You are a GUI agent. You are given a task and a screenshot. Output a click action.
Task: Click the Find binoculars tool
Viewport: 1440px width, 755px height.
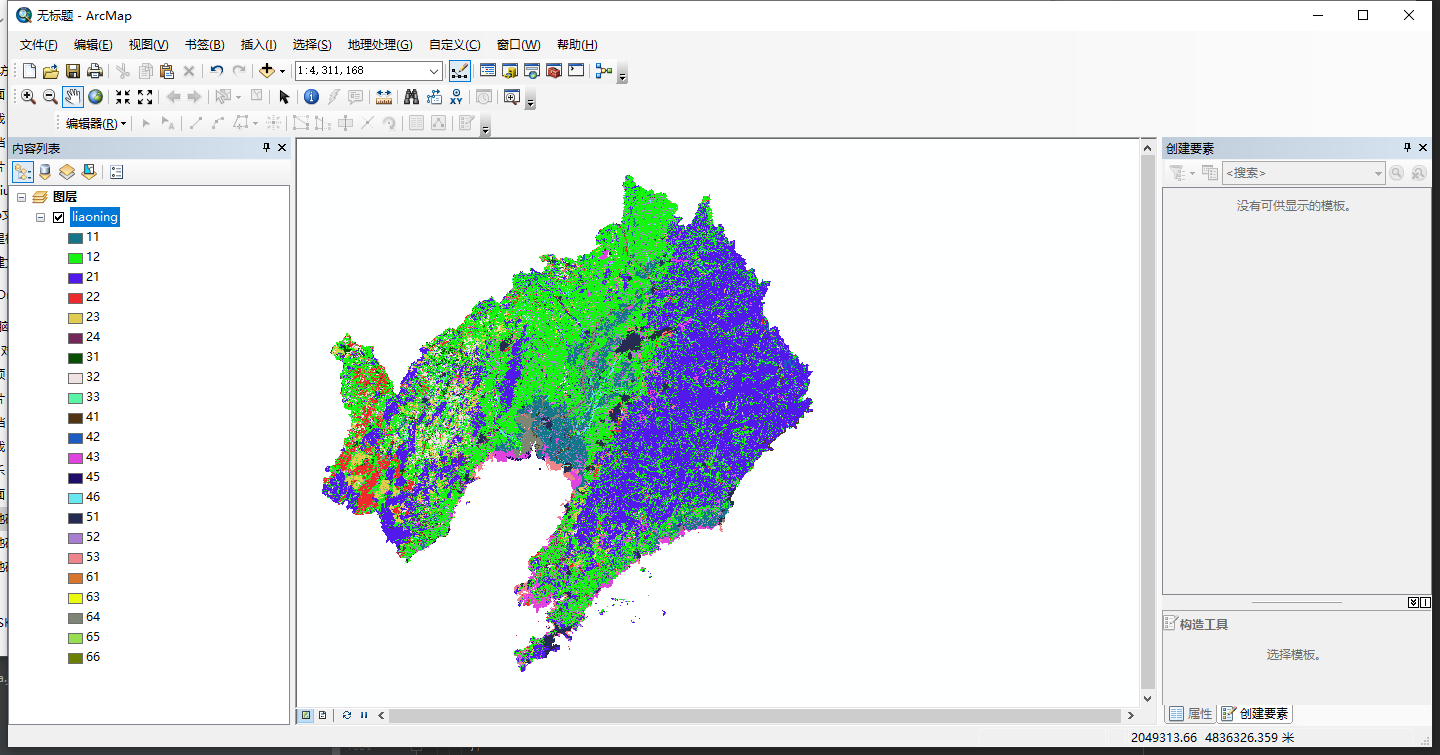412,96
